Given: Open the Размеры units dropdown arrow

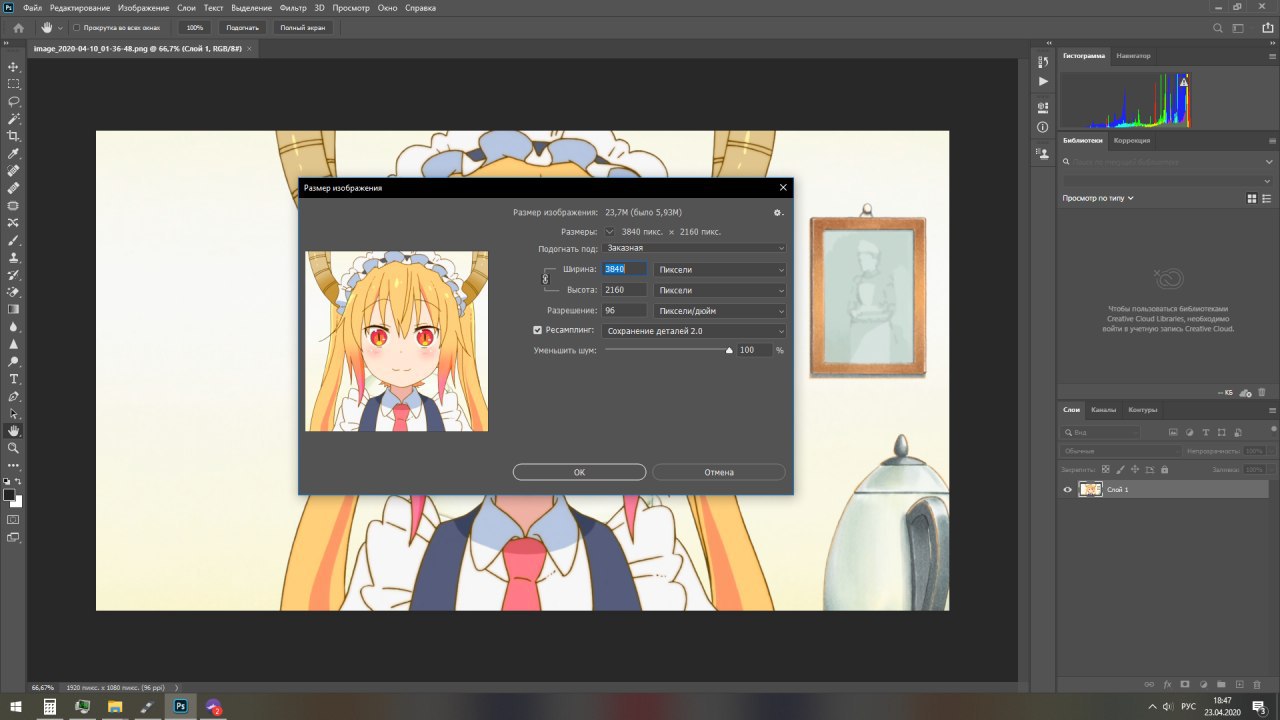Looking at the screenshot, I should pyautogui.click(x=610, y=231).
